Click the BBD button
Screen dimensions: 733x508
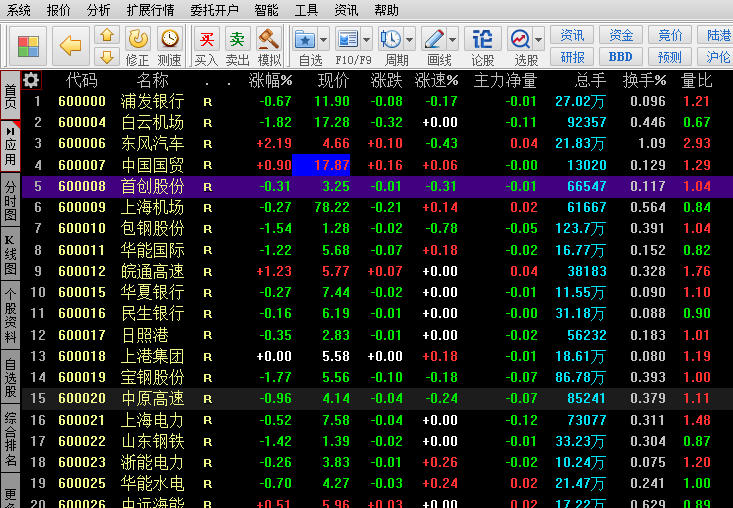pos(621,57)
